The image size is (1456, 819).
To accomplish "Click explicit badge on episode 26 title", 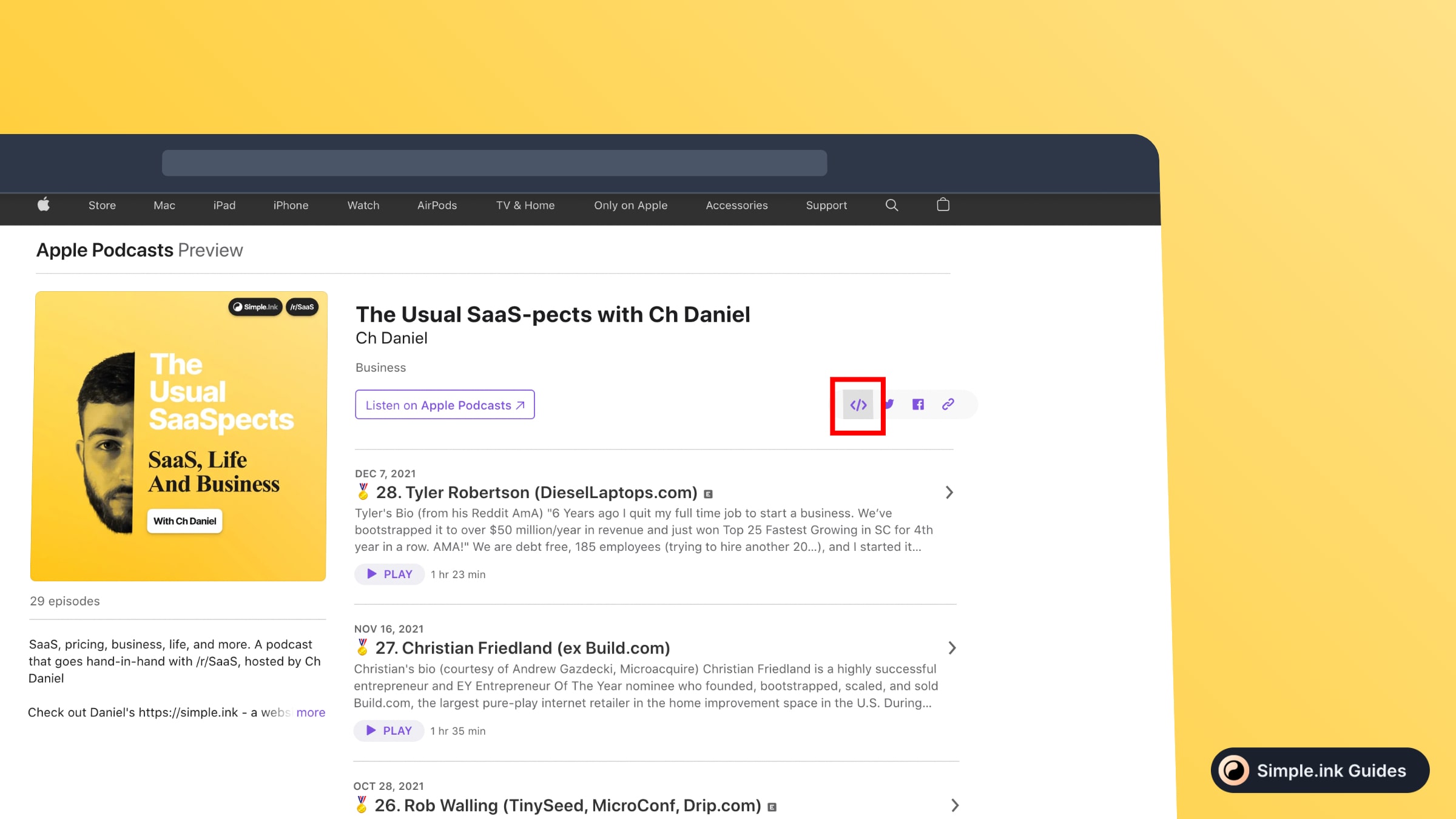I will point(772,807).
